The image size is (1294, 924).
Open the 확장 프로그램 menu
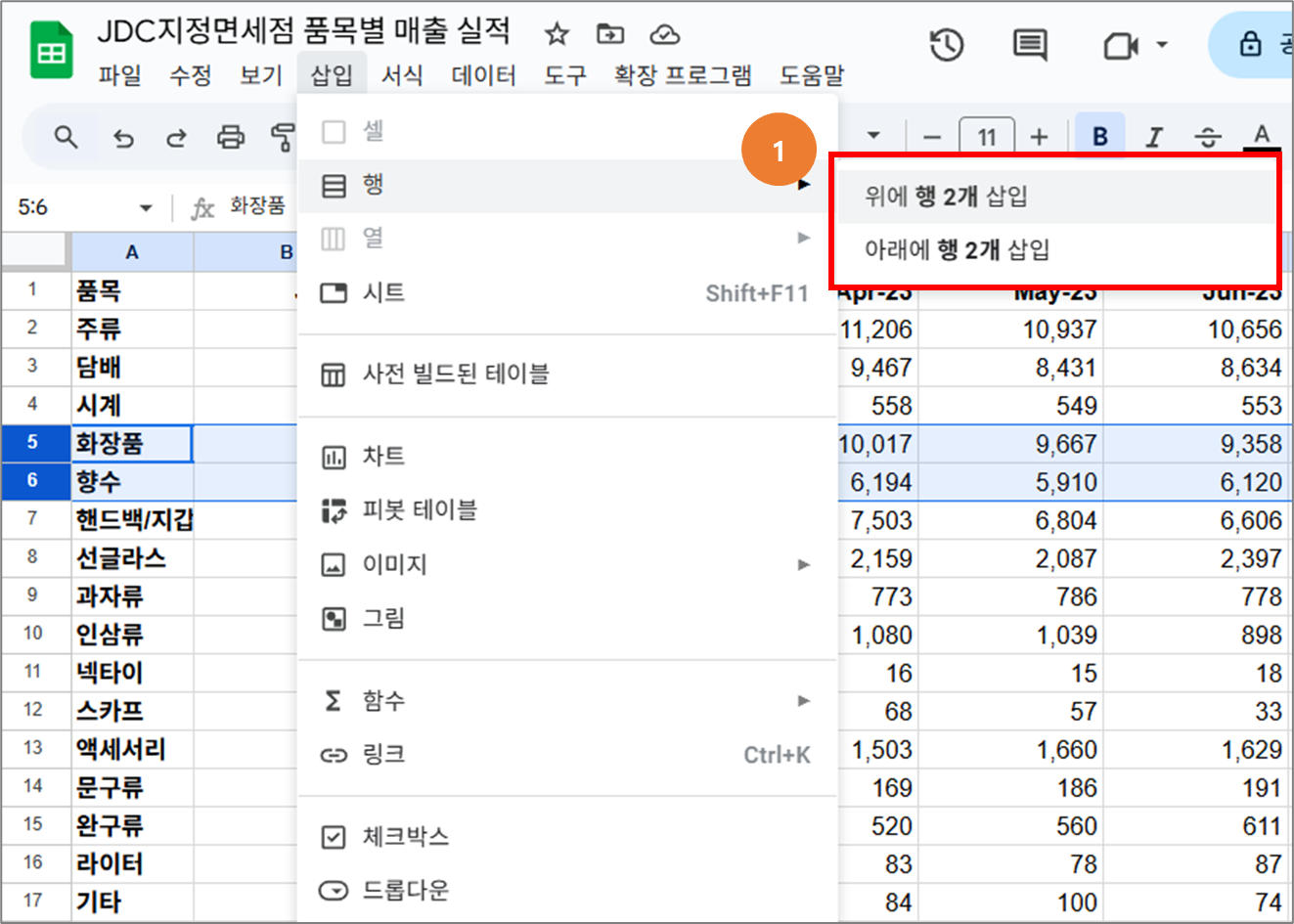(683, 75)
